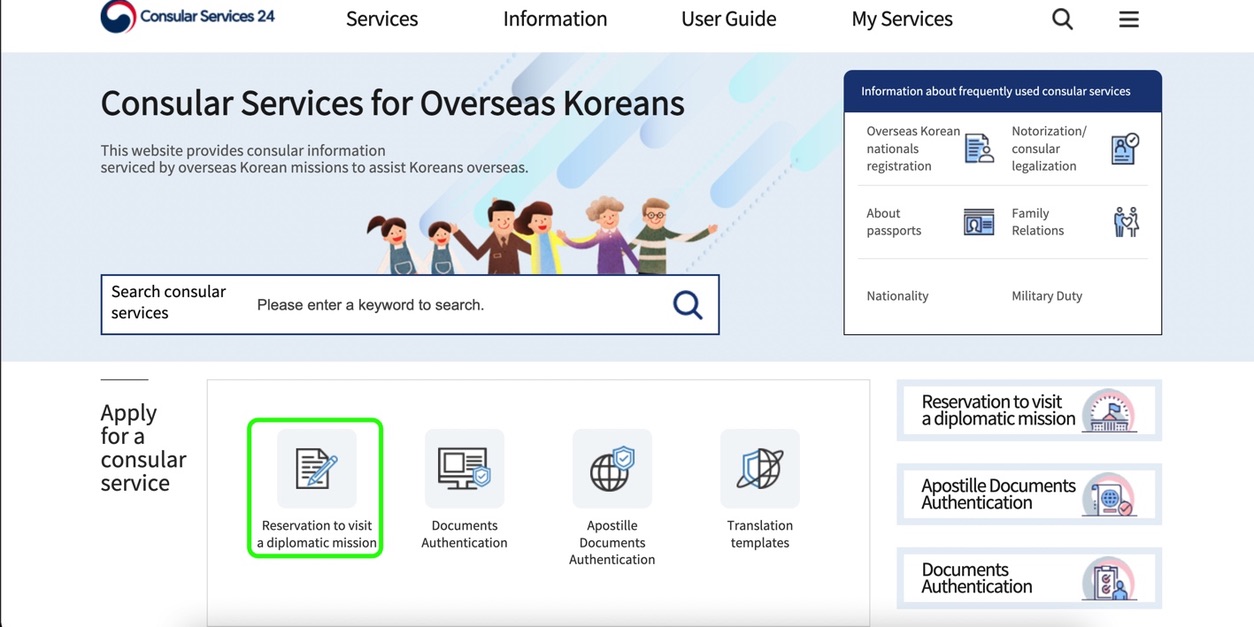Open the Services menu
This screenshot has height=627, width=1254.
click(x=381, y=18)
